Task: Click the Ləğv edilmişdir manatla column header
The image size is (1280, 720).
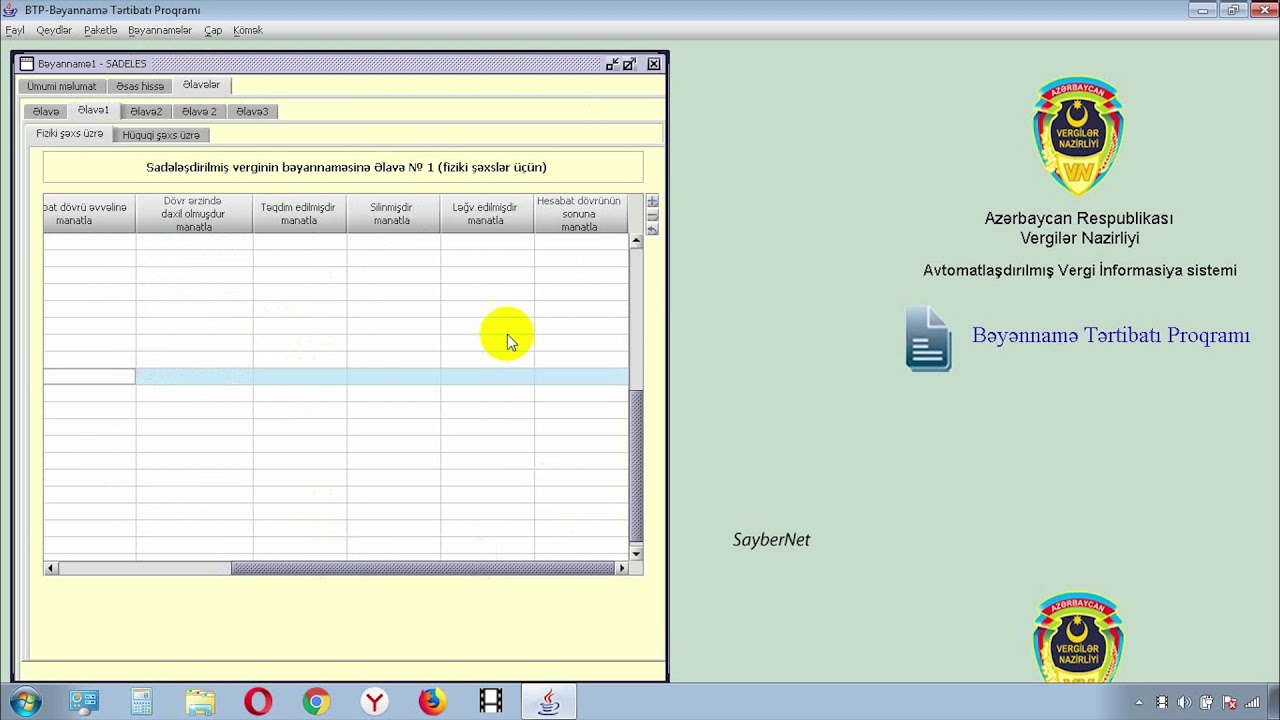Action: (x=486, y=214)
